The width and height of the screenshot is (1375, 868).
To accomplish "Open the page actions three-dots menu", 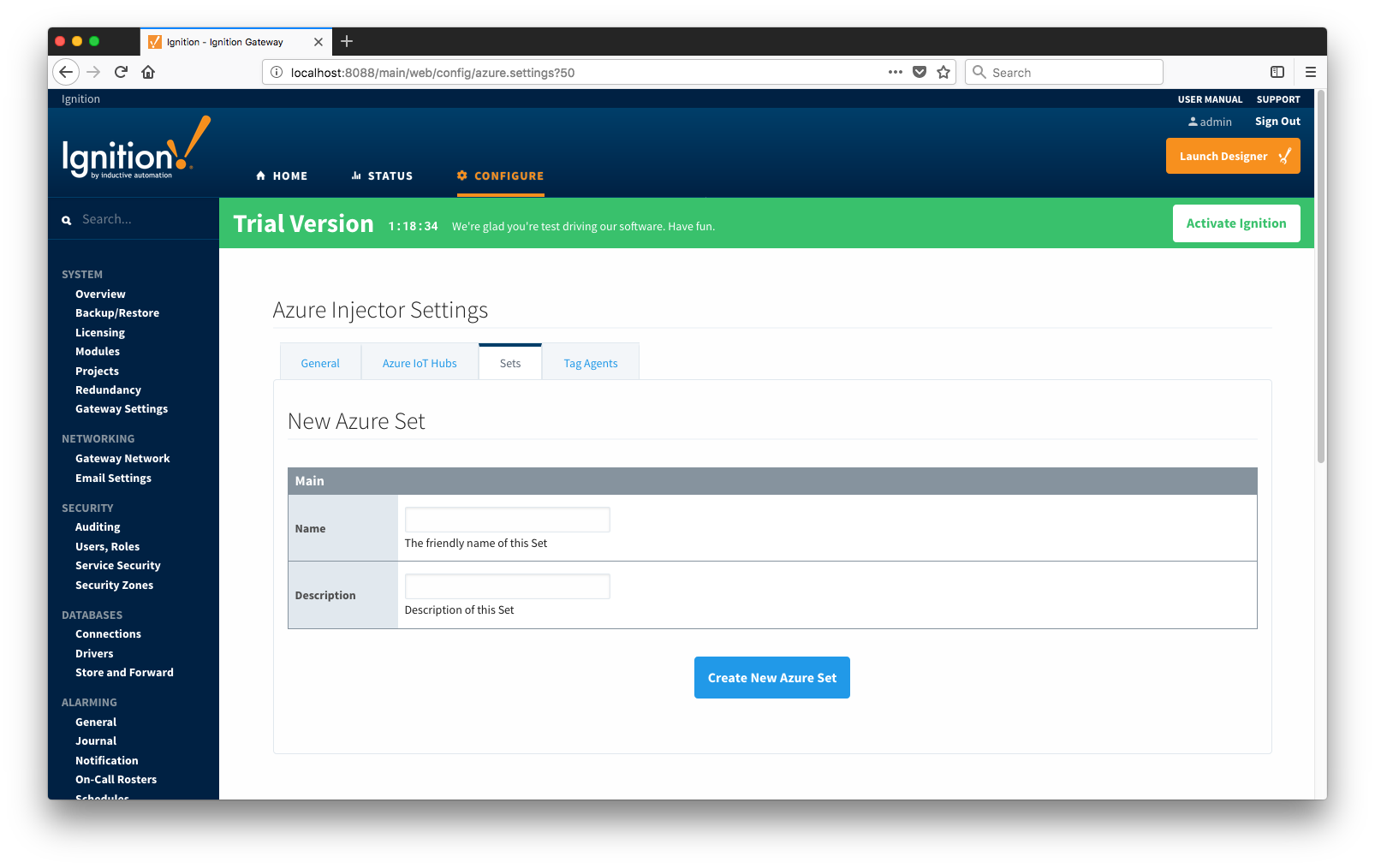I will 895,72.
